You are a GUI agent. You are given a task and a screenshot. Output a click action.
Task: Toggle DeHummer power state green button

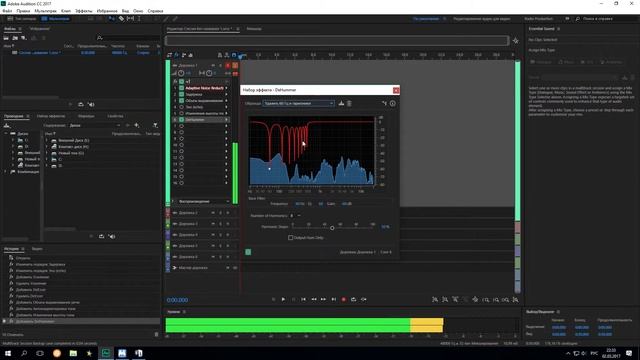point(248,252)
